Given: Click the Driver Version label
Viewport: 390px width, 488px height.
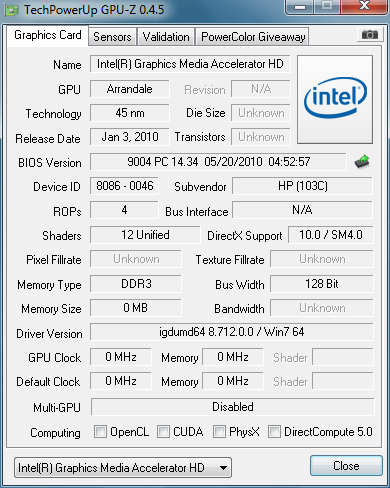Looking at the screenshot, I should point(49,333).
